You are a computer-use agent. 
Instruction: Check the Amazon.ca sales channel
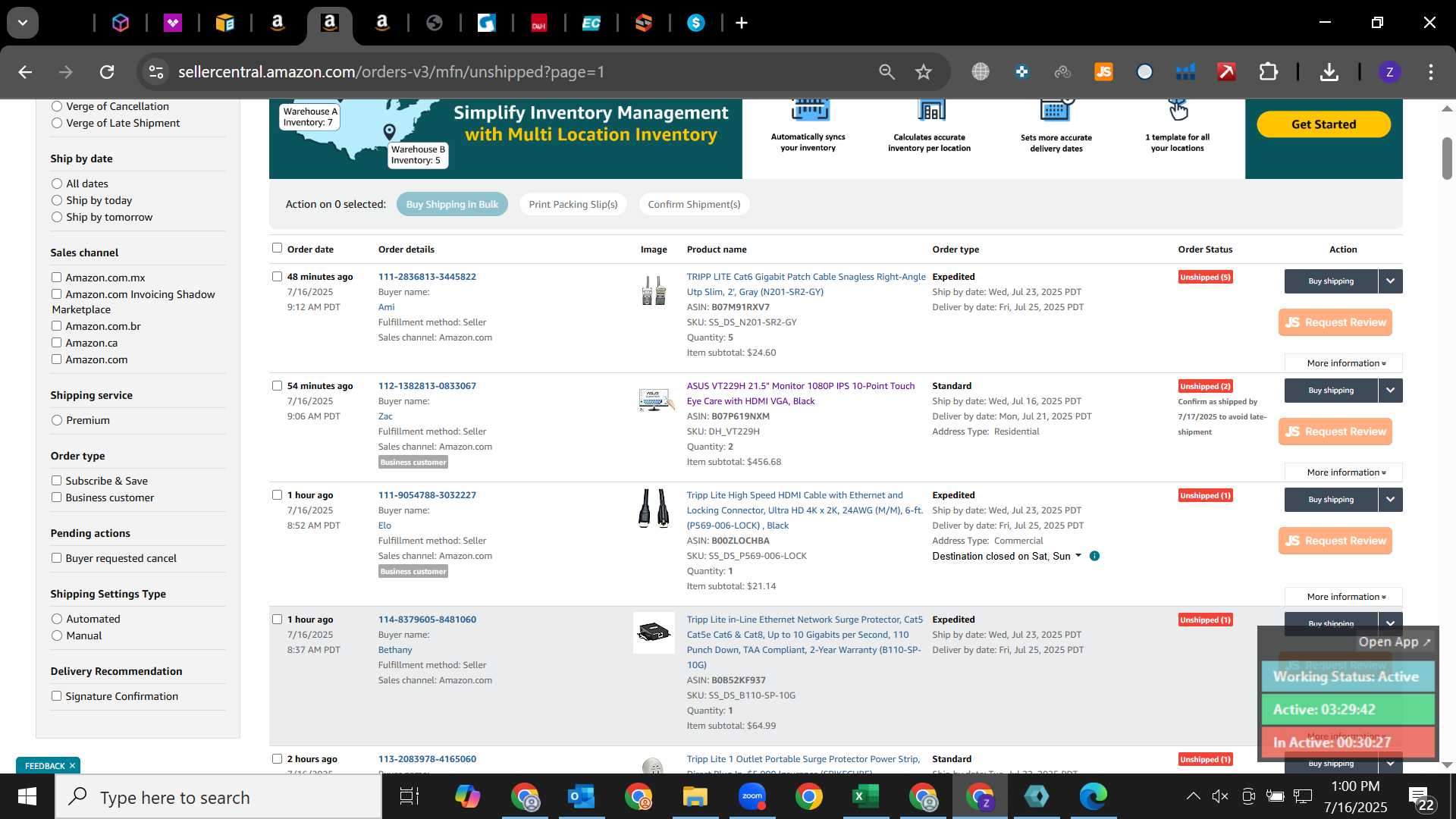pos(56,343)
